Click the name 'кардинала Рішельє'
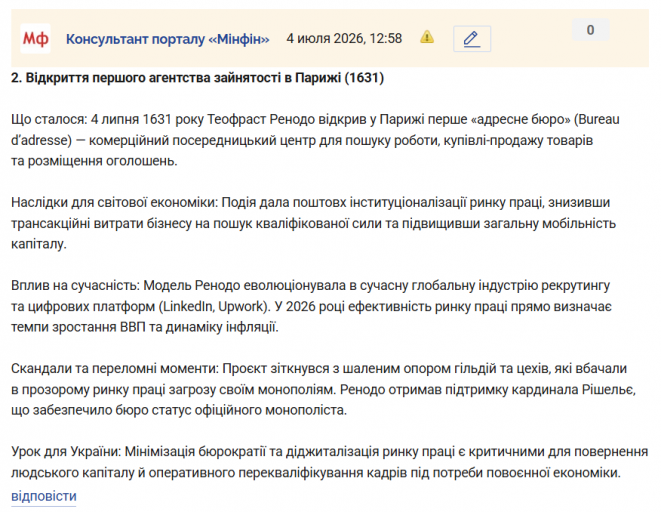Screen dimensions: 661x512 (574, 389)
